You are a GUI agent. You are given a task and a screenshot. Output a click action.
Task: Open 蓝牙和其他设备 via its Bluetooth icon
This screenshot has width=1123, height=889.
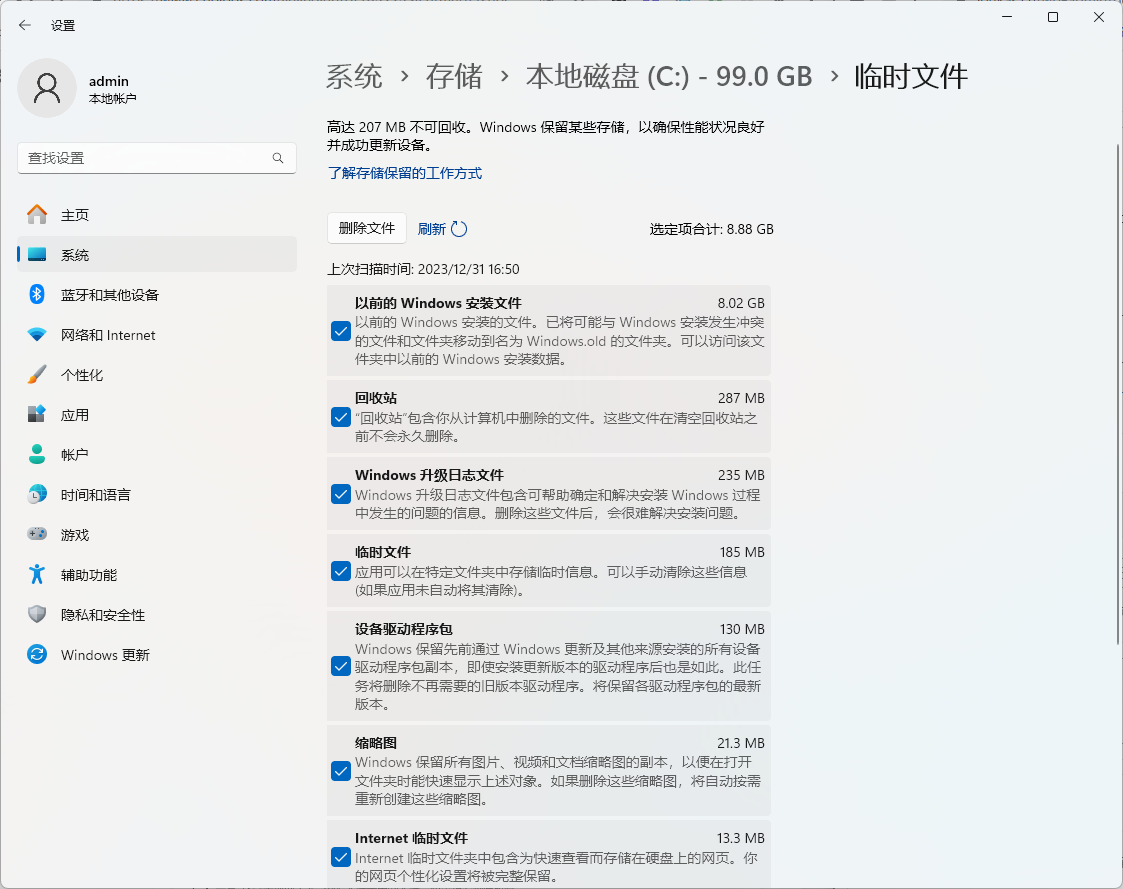tap(37, 295)
